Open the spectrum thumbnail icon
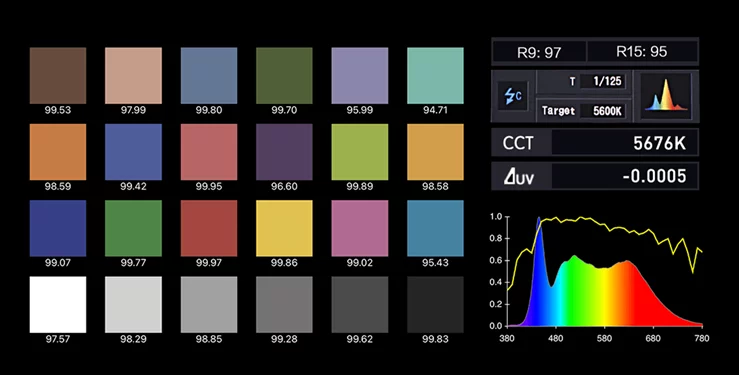Image resolution: width=739 pixels, height=375 pixels. tap(665, 96)
